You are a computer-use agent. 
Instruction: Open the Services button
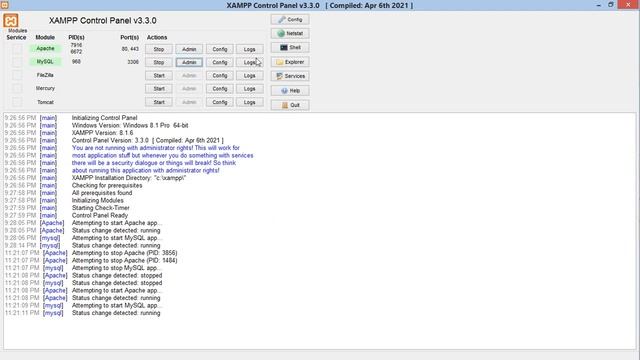290,76
